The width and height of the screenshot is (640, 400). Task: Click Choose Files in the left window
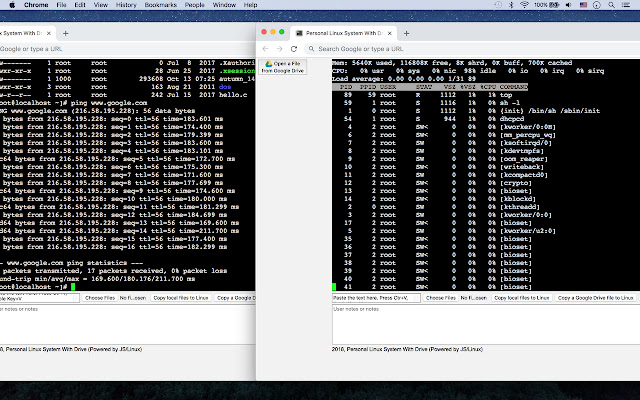click(x=100, y=298)
